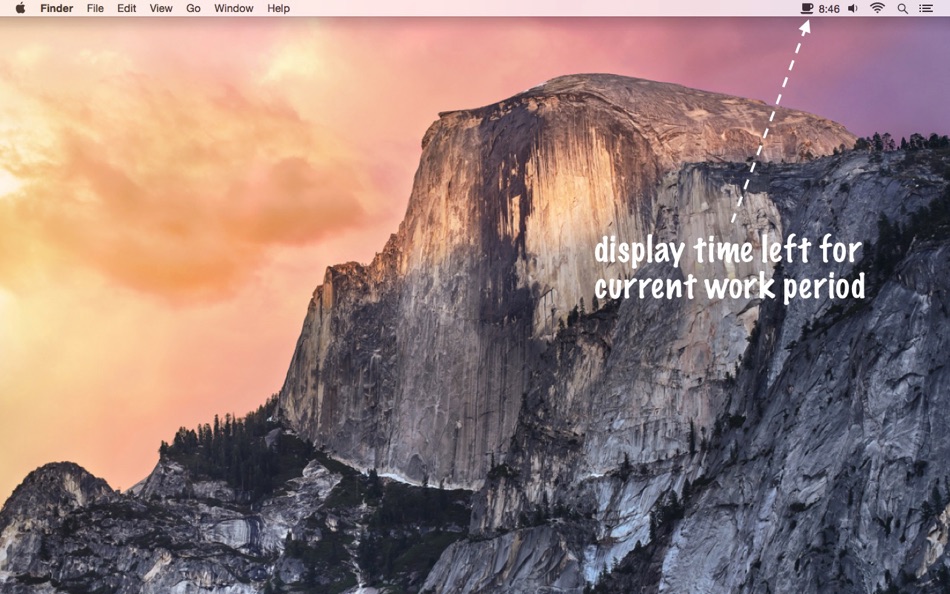Open the Notification Center icon
The width and height of the screenshot is (950, 594).
(926, 8)
